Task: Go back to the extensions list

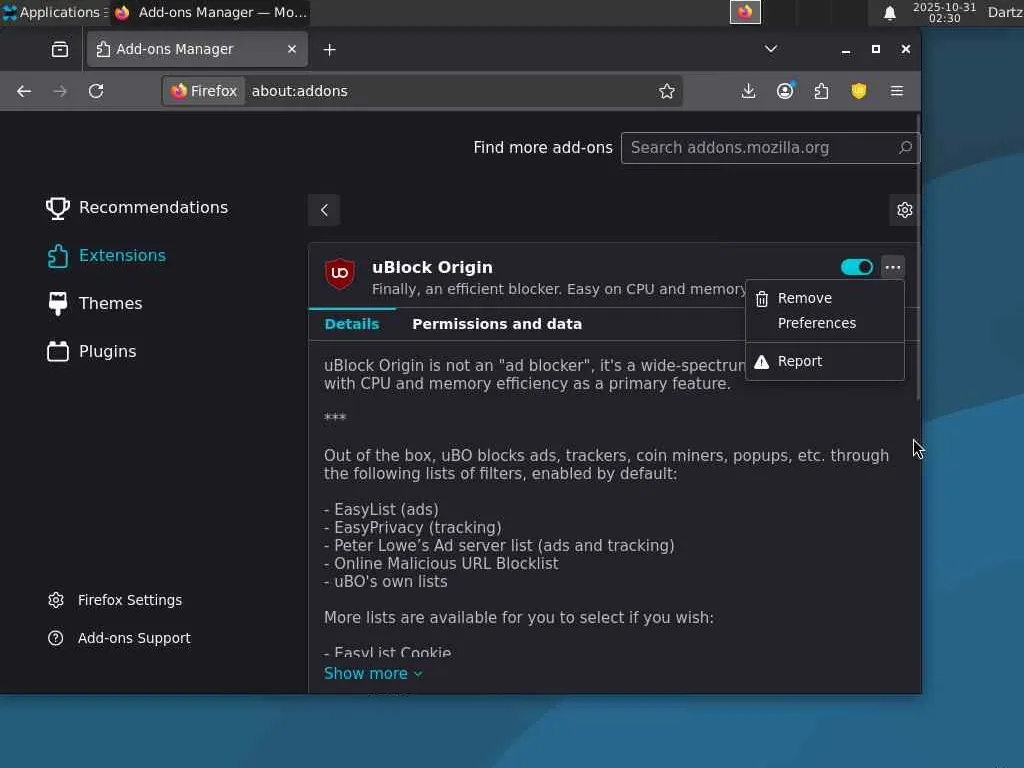Action: tap(324, 210)
